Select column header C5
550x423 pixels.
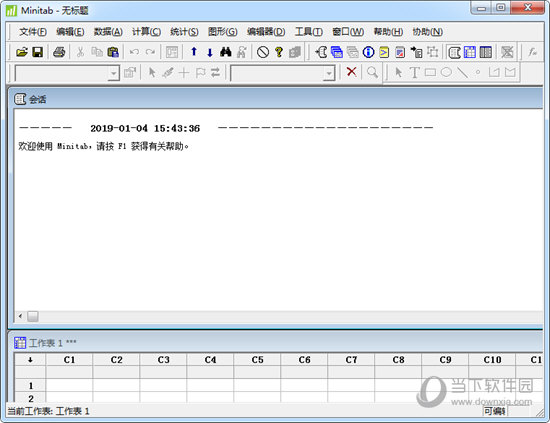(257, 360)
